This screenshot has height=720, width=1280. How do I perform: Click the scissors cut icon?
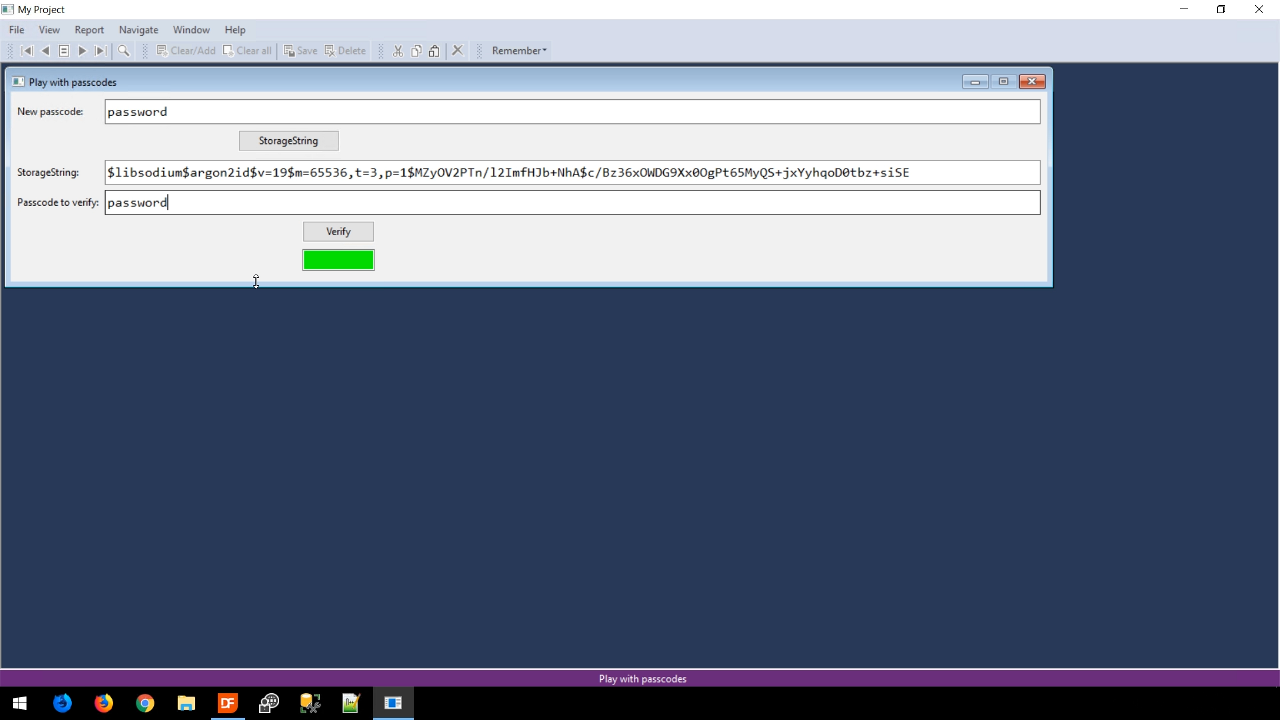[398, 51]
